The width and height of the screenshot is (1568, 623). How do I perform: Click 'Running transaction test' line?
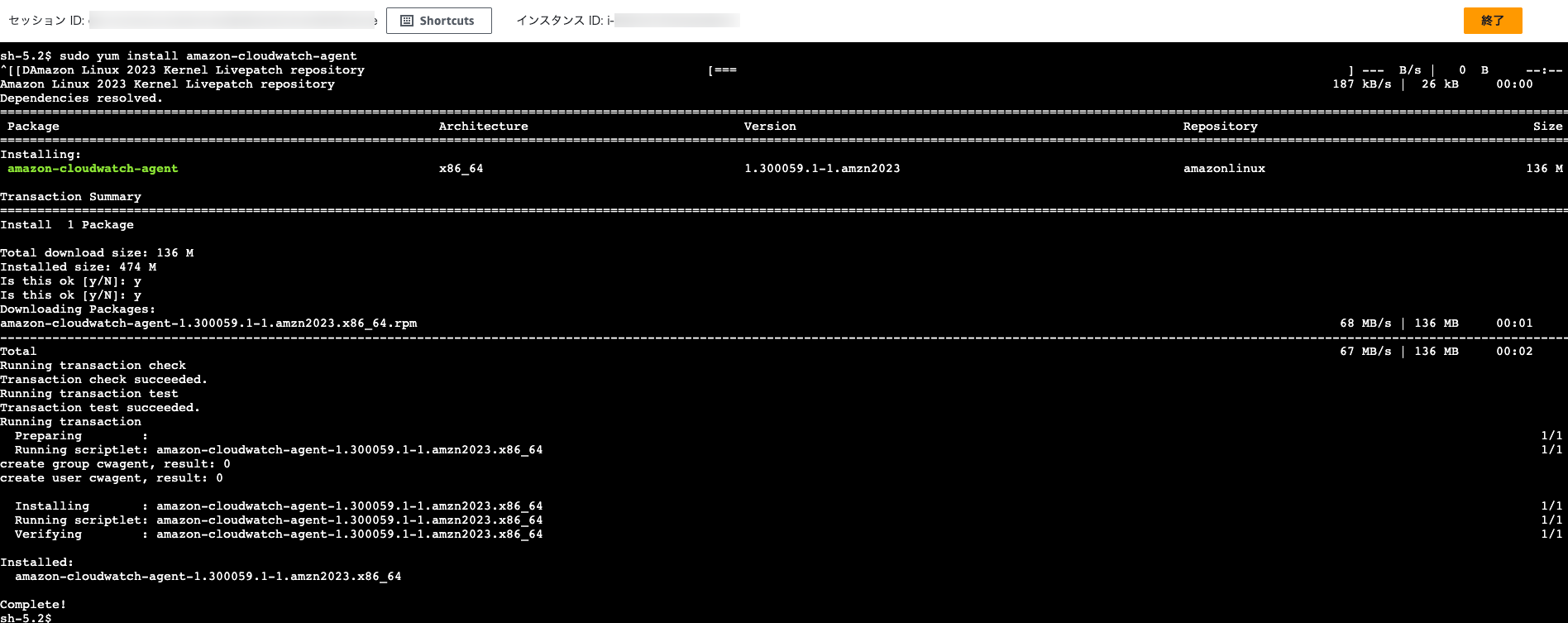pyautogui.click(x=89, y=394)
